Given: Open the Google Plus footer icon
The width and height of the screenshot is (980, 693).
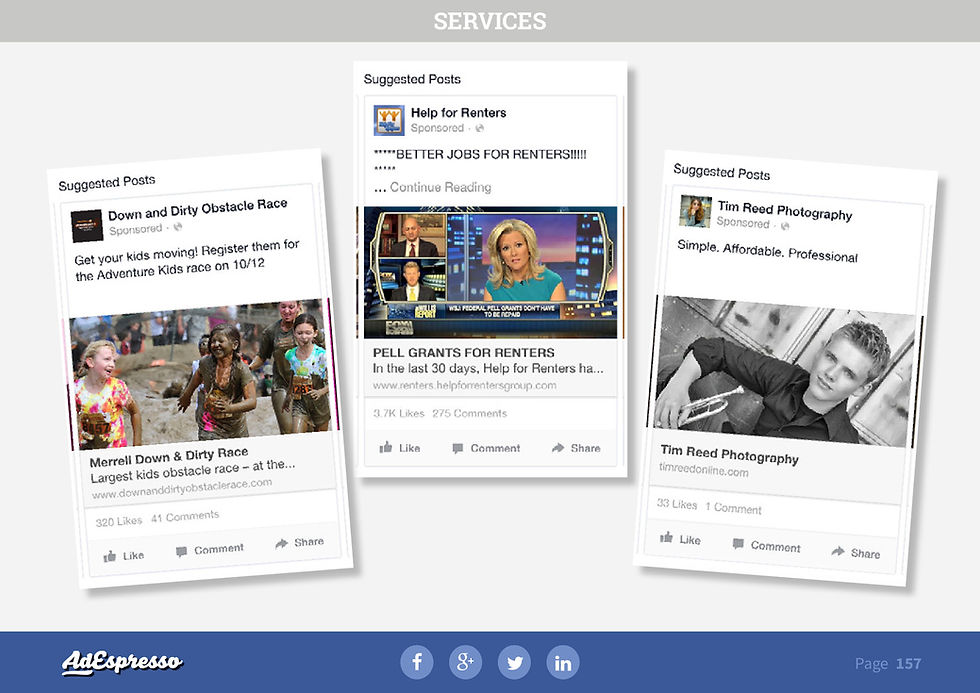Looking at the screenshot, I should click(x=466, y=662).
